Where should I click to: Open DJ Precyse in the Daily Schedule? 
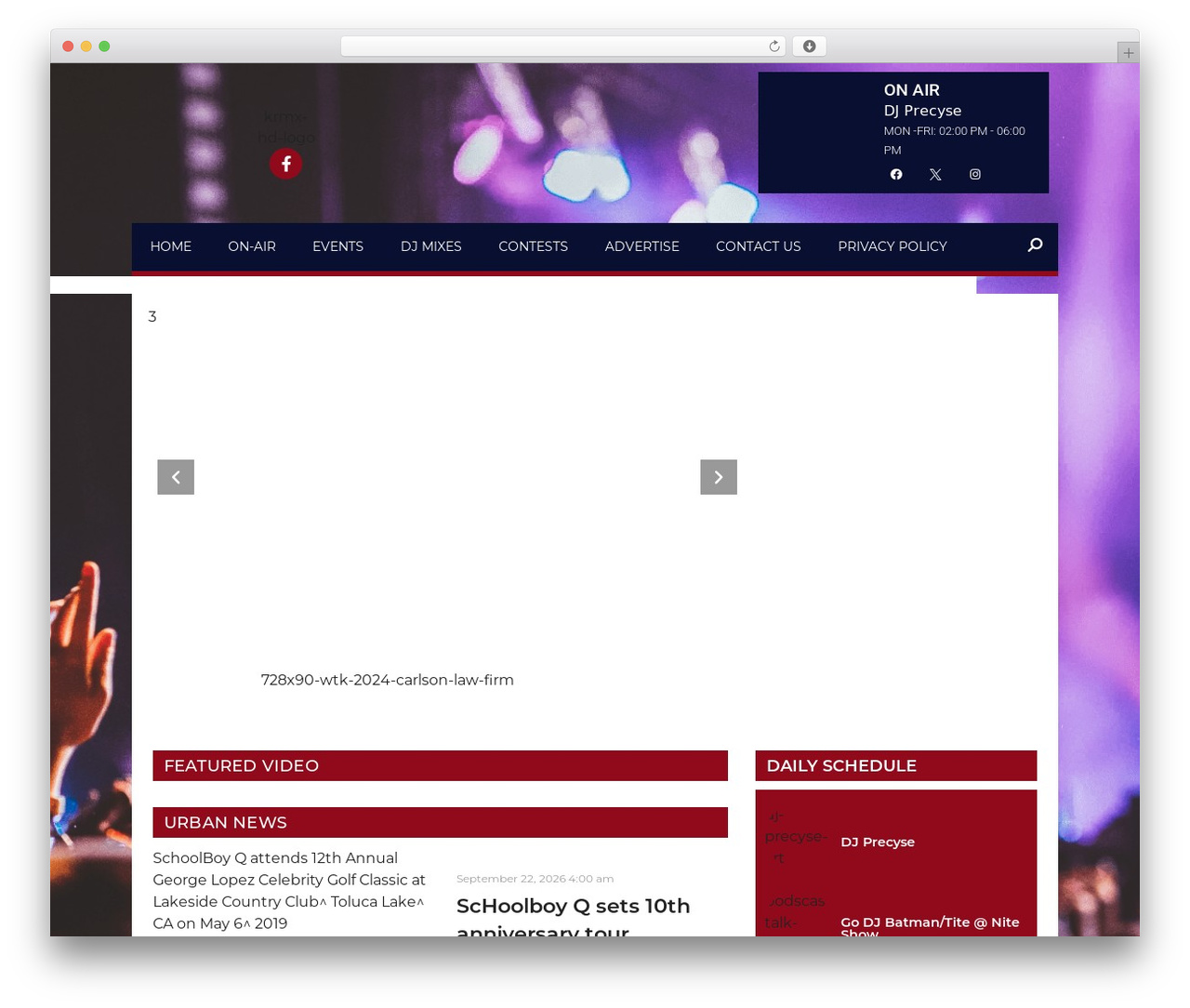coord(878,842)
